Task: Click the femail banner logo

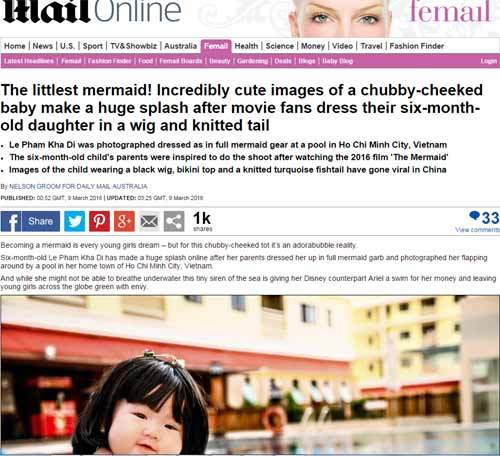Action: pyautogui.click(x=450, y=12)
